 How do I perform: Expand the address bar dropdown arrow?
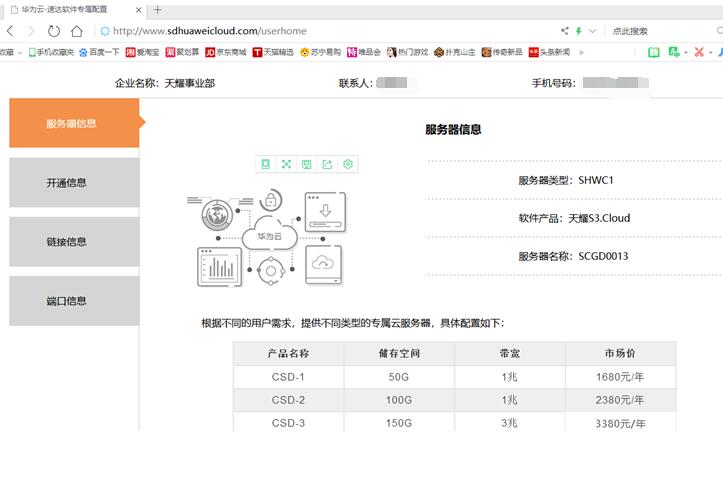click(x=593, y=31)
